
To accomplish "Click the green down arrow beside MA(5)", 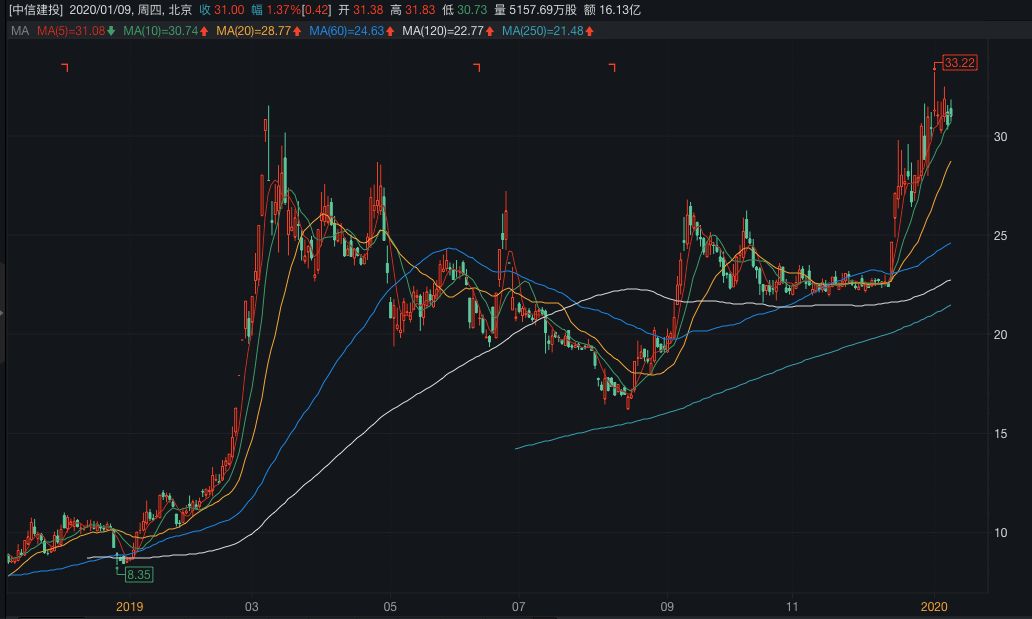I will 111,31.
